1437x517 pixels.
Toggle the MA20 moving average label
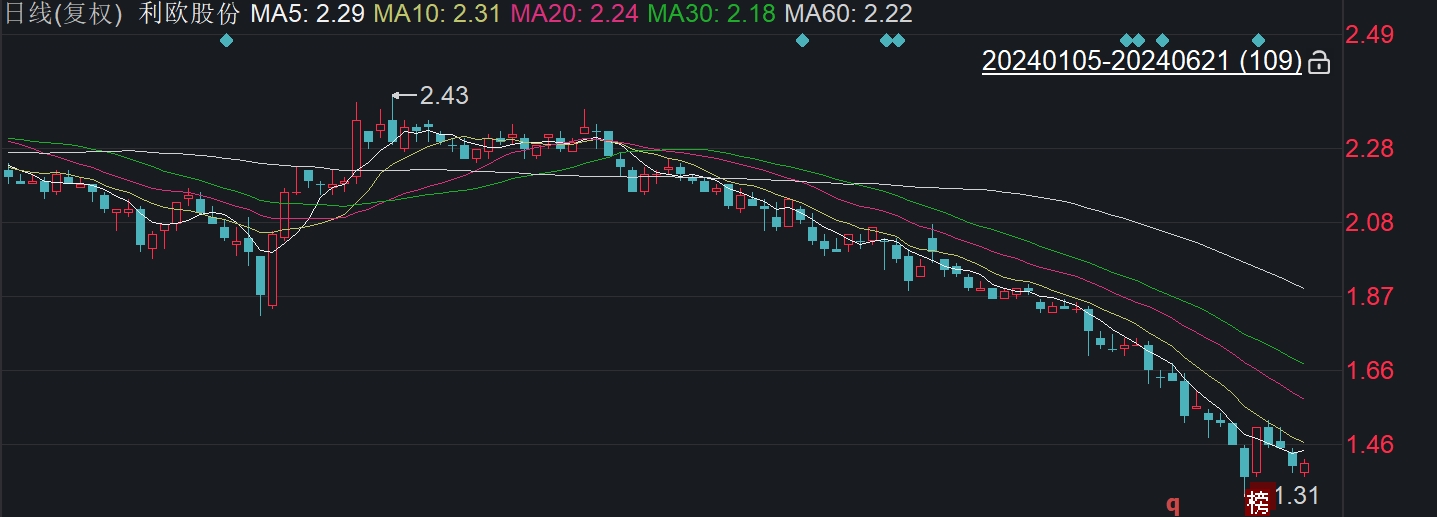tap(573, 14)
